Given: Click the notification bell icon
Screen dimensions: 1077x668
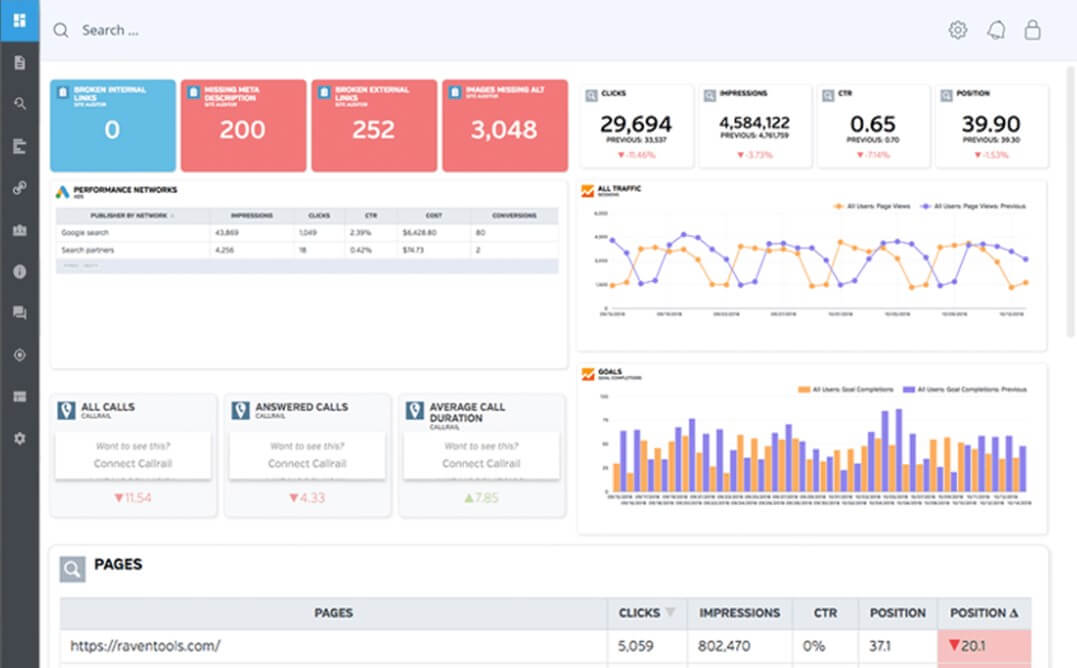Looking at the screenshot, I should (x=995, y=30).
